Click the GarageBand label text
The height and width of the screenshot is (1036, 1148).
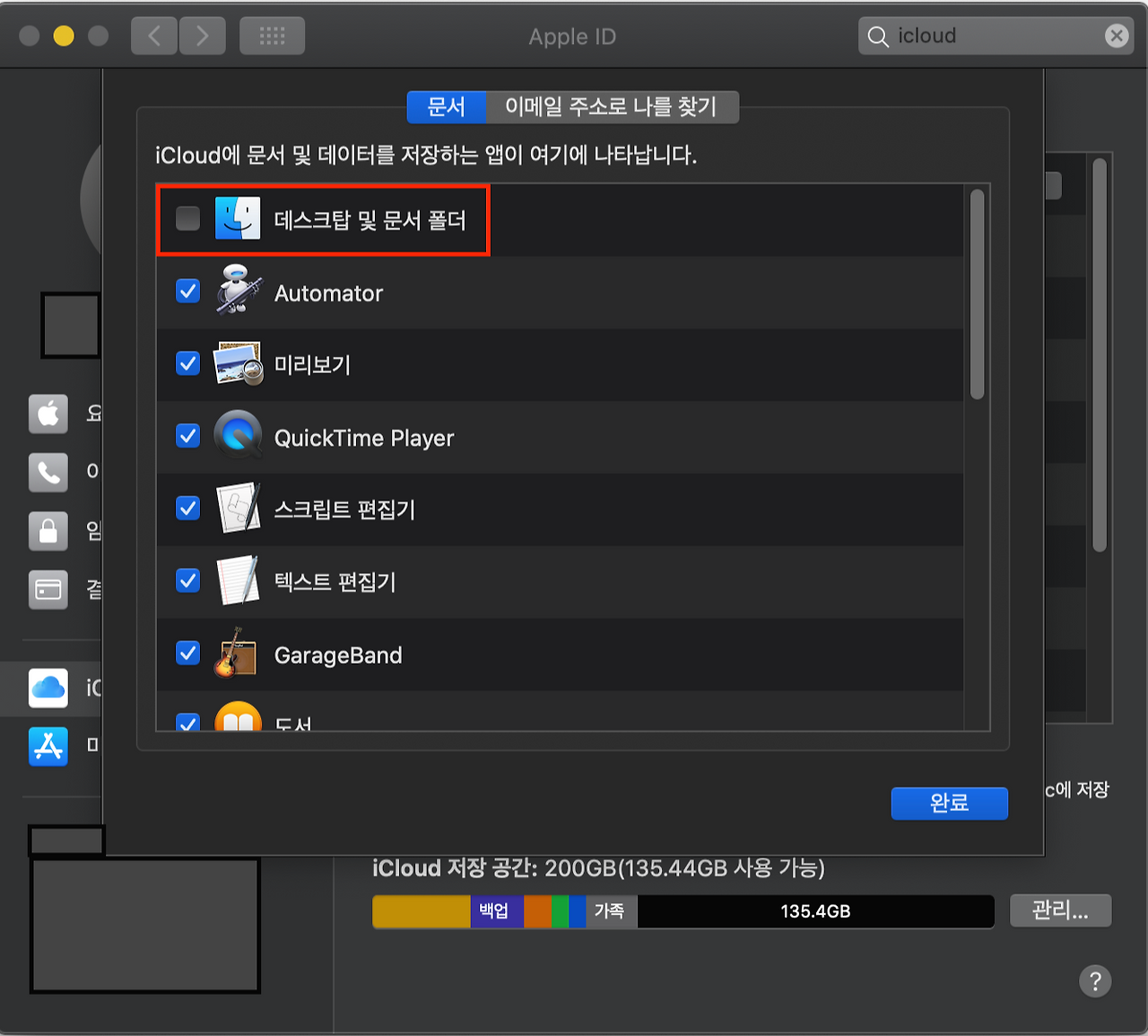coord(338,655)
